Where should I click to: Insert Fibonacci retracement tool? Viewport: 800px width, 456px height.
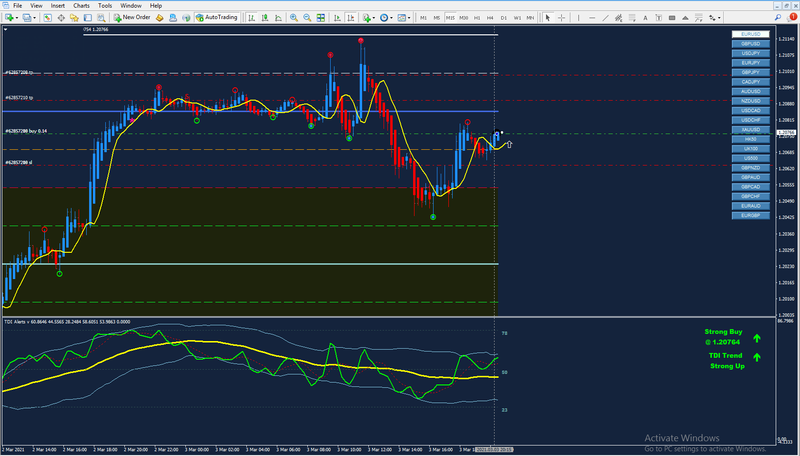tap(632, 18)
